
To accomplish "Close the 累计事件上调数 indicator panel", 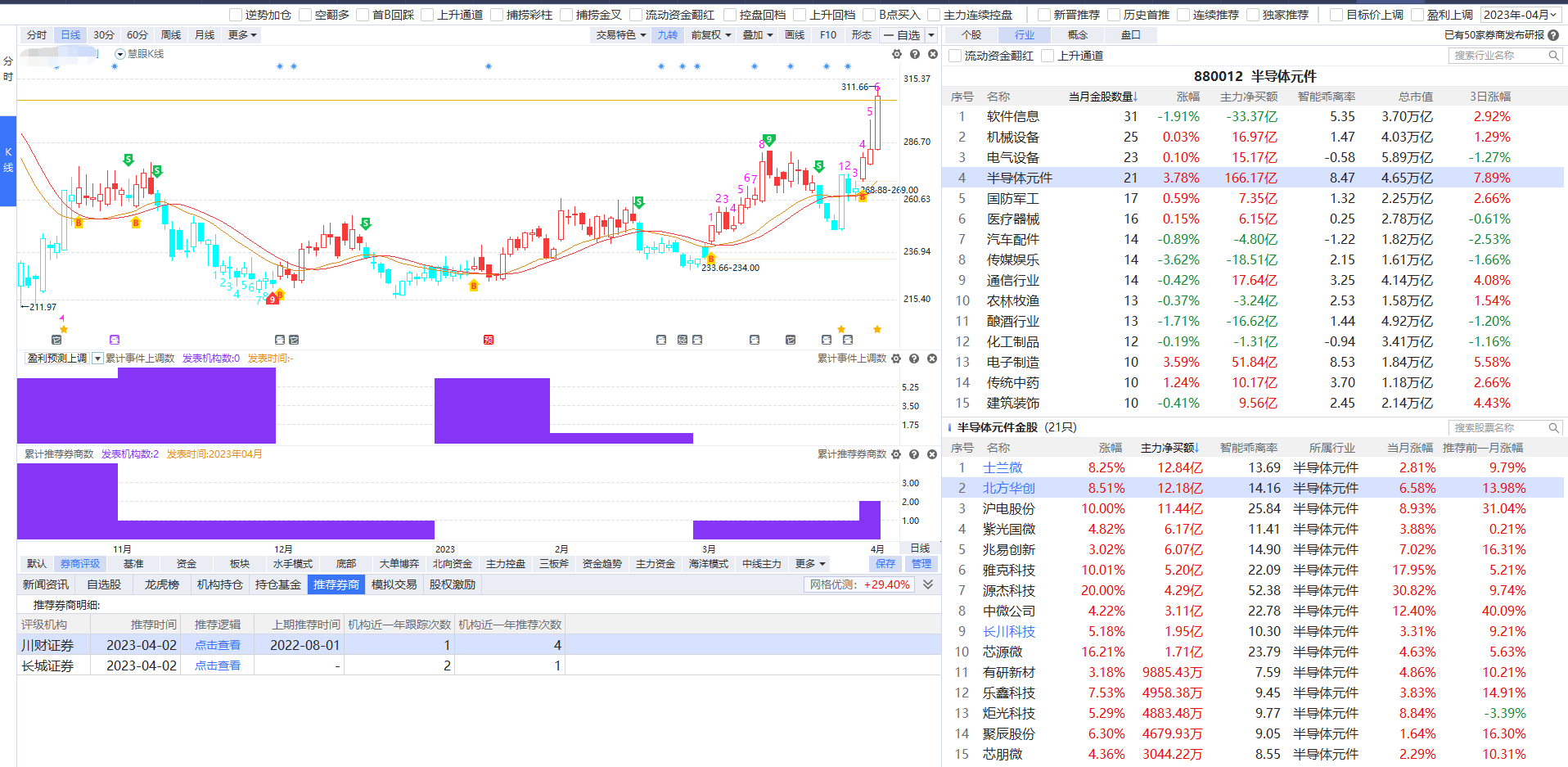I will (932, 359).
